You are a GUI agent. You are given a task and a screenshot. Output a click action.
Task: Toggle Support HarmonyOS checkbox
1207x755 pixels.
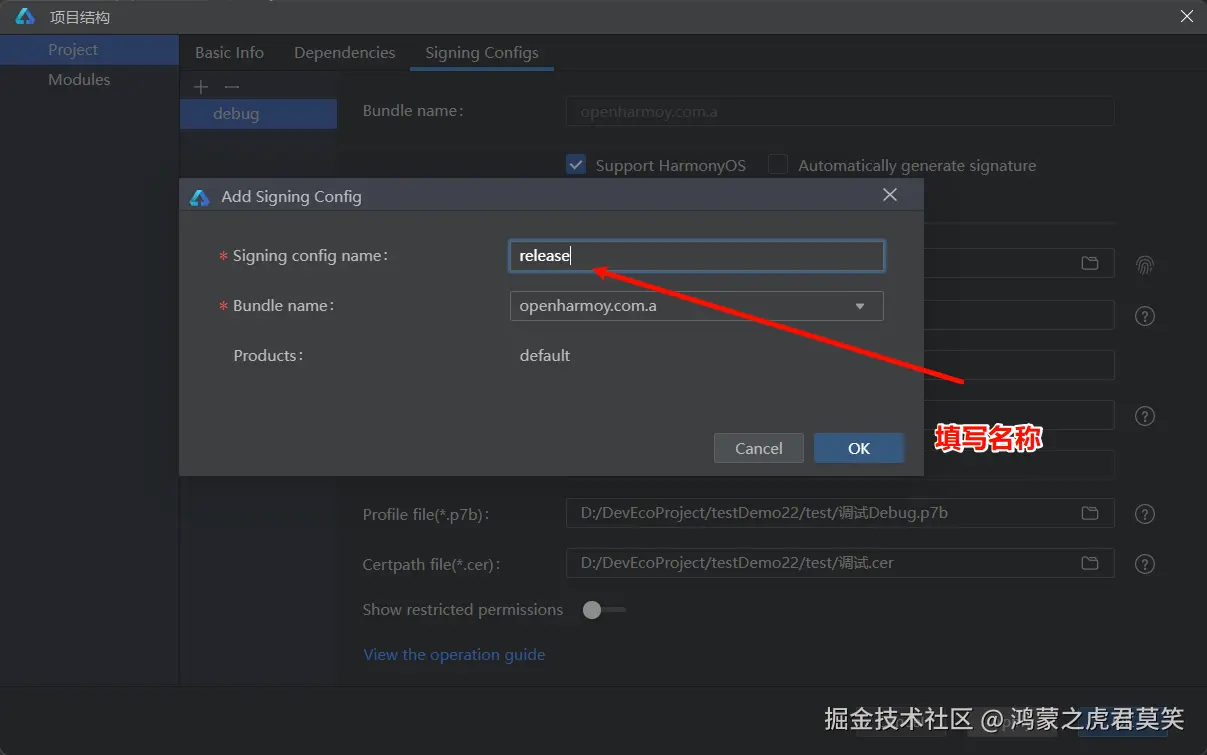[576, 165]
